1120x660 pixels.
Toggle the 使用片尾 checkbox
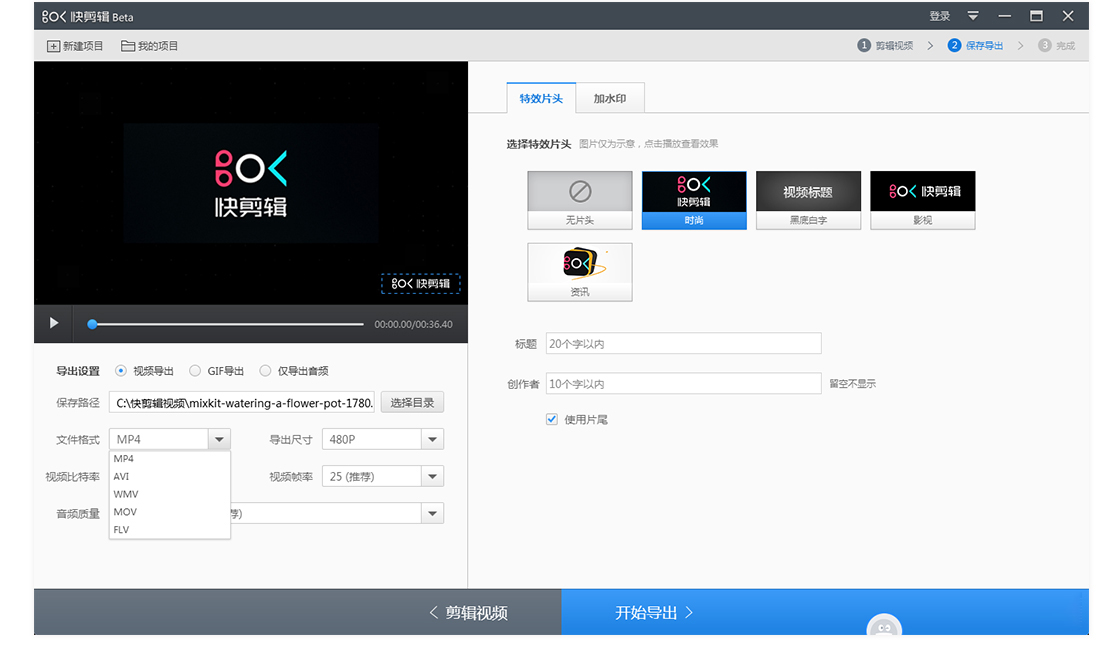click(x=551, y=419)
